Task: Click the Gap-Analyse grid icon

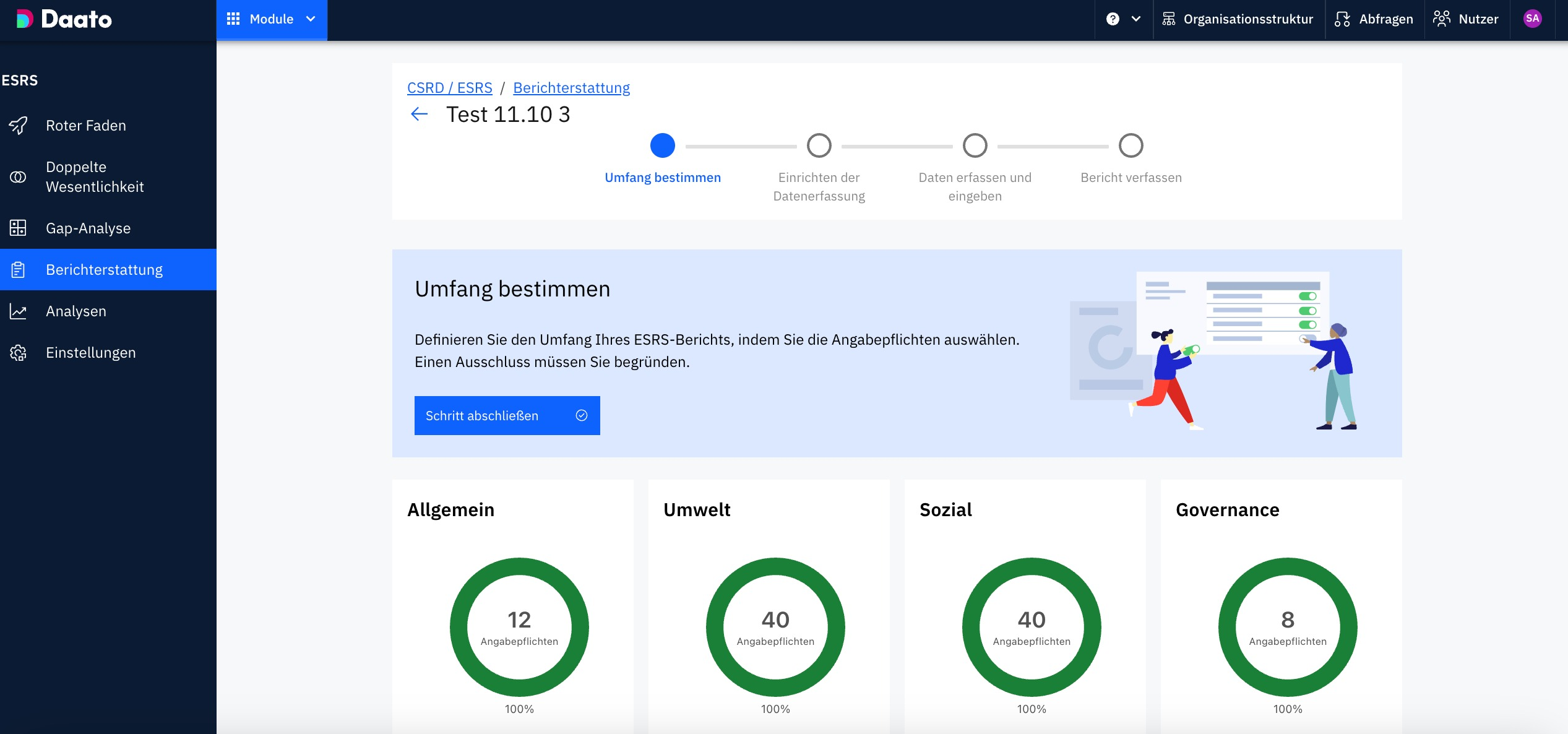Action: 18,228
